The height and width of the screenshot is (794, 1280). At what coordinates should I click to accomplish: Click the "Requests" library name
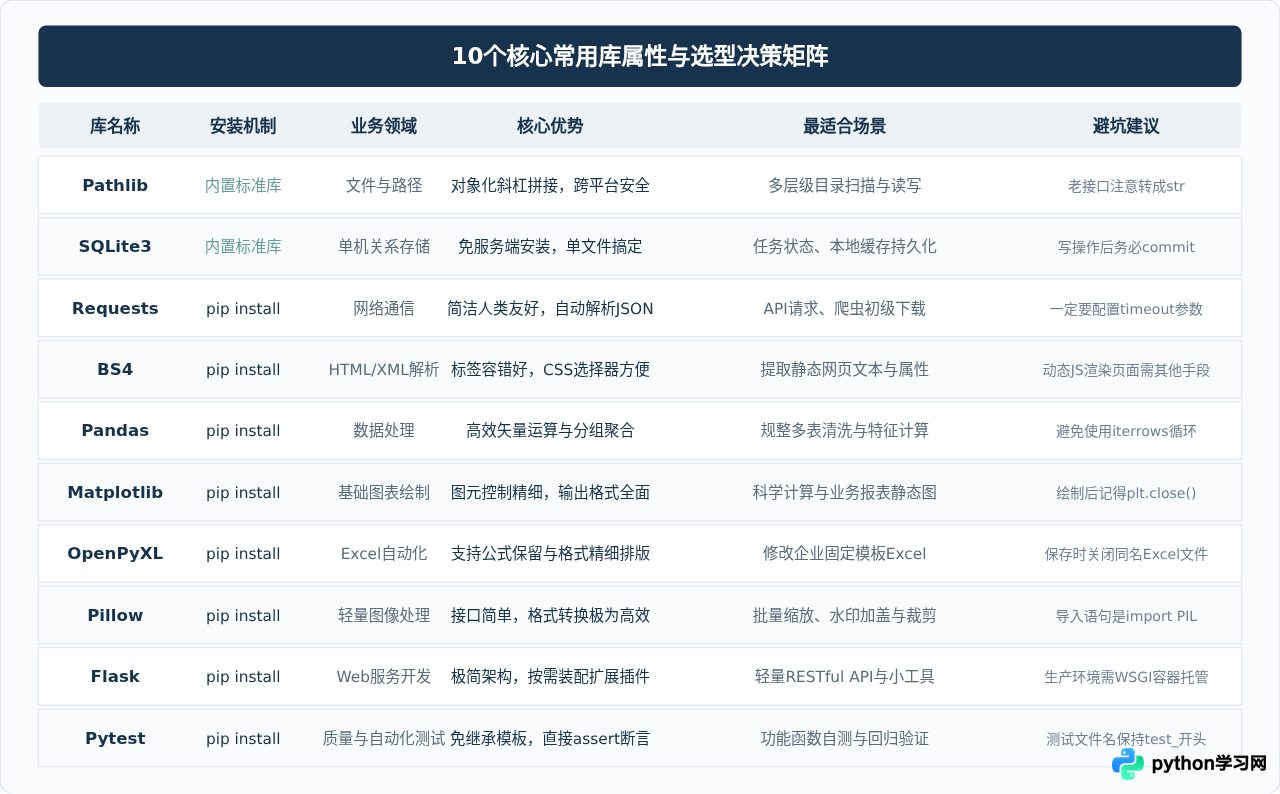(x=115, y=308)
